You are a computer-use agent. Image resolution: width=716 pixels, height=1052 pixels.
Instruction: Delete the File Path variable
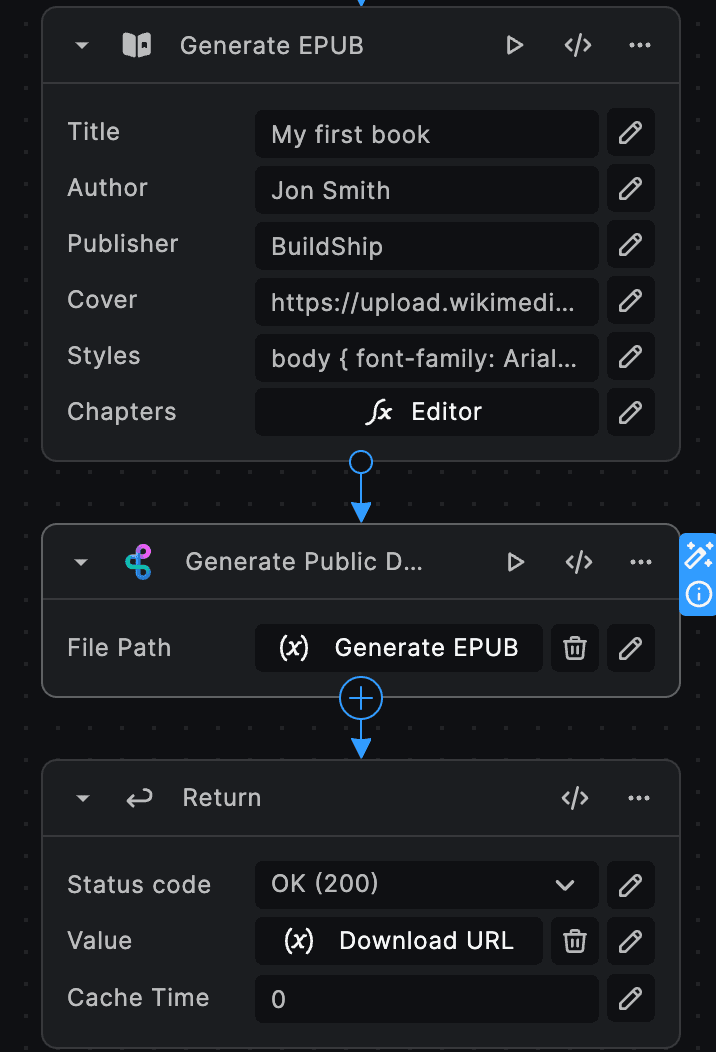(575, 648)
